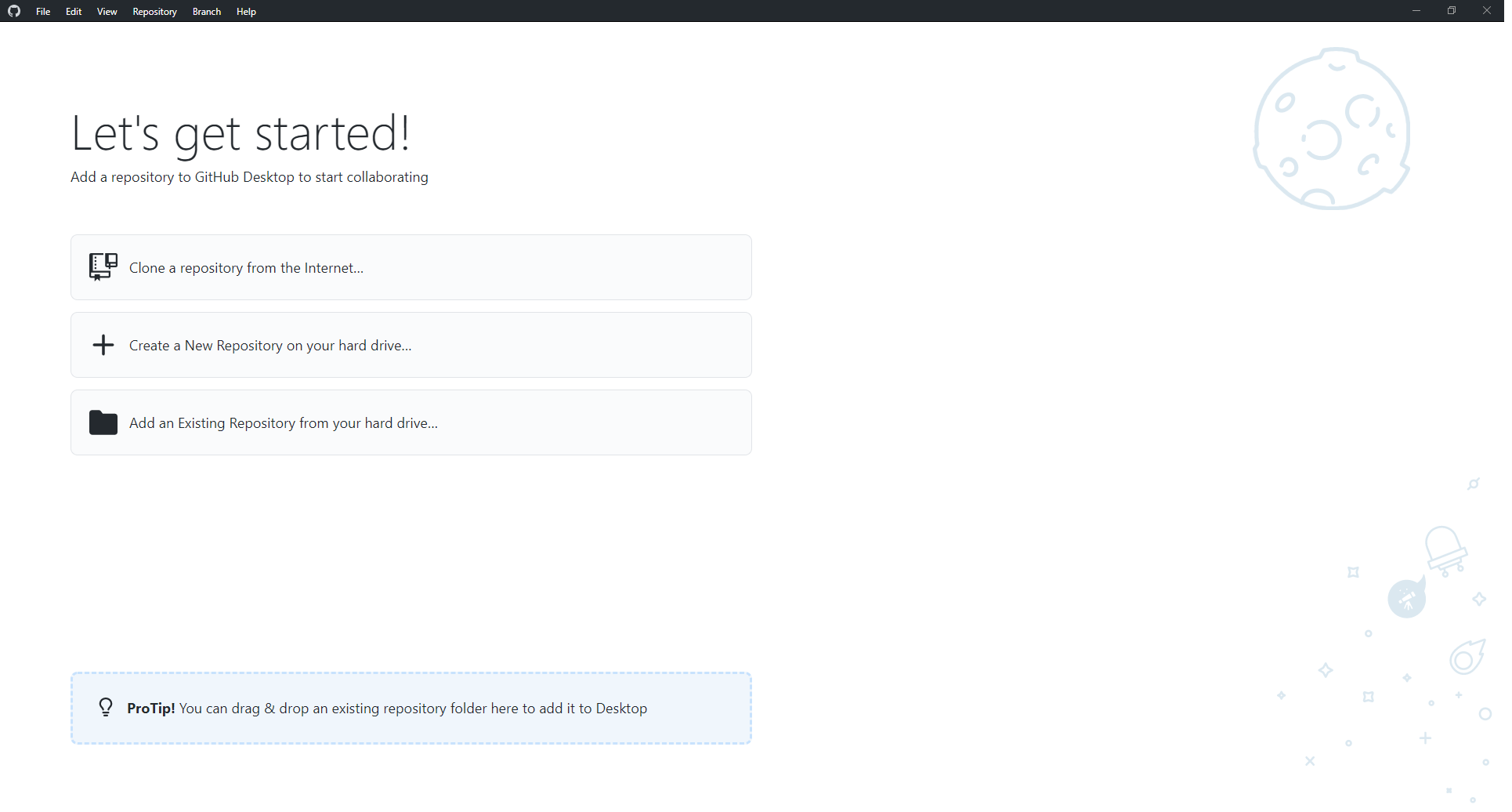Viewport: 1512px width, 812px height.
Task: Open the Branch menu
Action: pos(207,12)
